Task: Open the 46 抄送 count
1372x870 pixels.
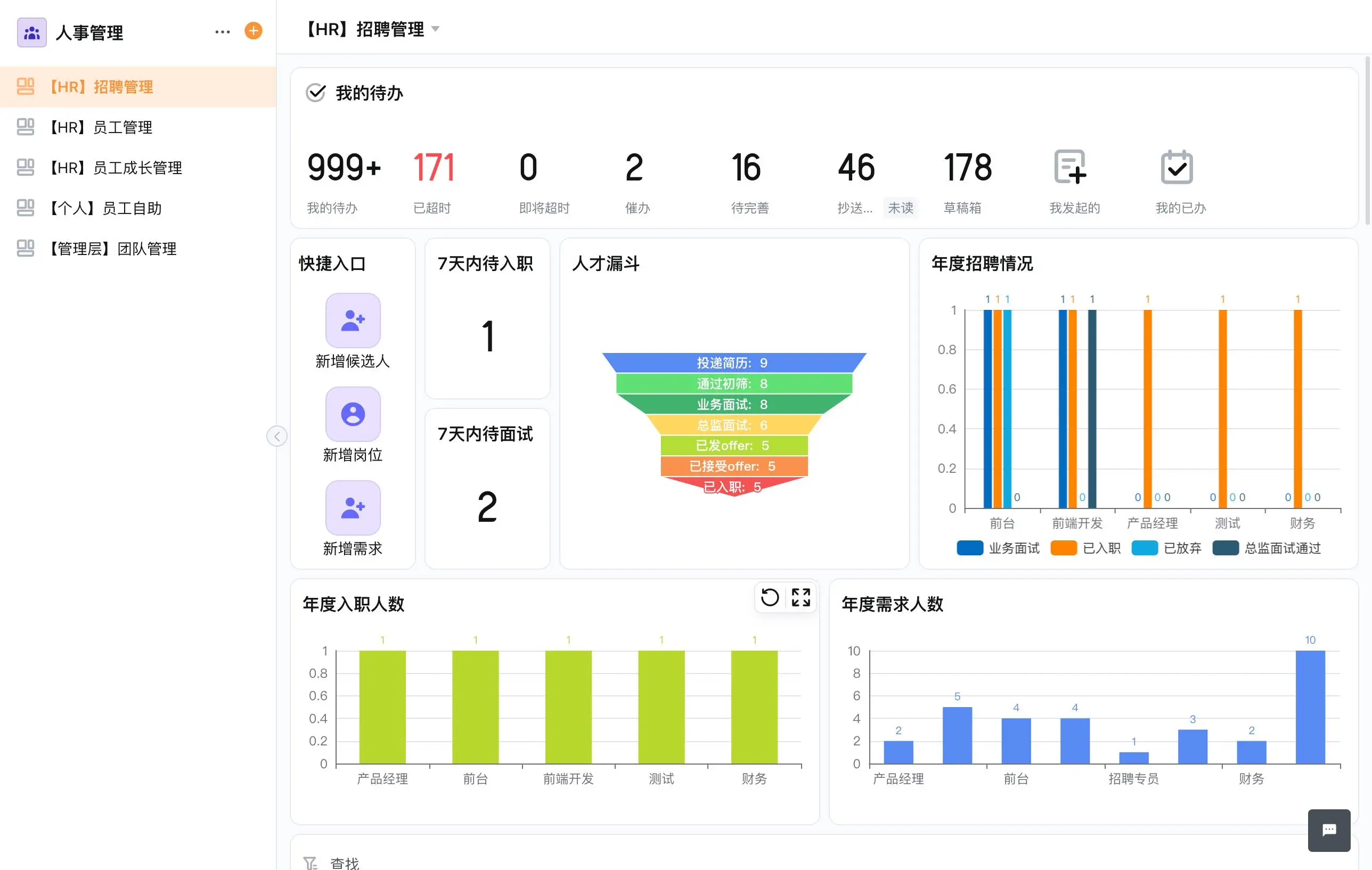Action: (x=856, y=168)
